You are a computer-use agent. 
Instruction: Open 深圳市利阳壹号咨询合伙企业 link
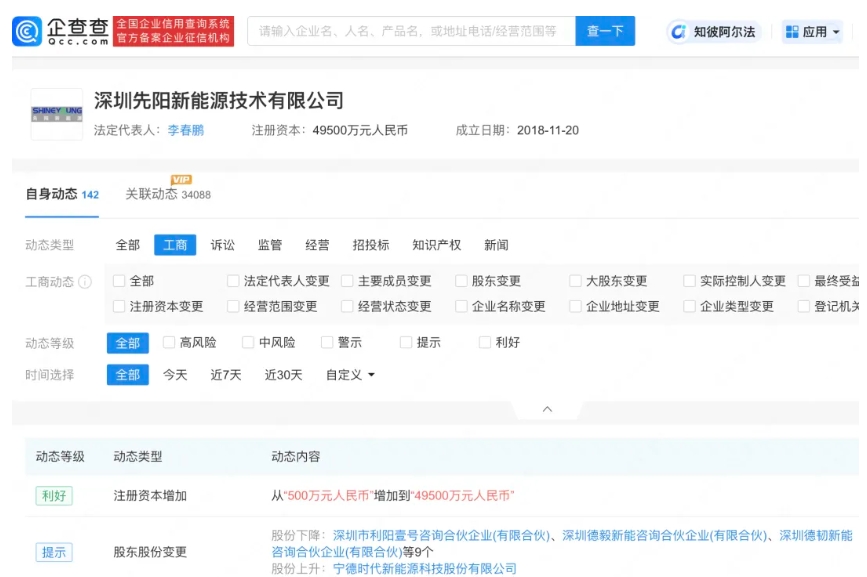click(441, 536)
